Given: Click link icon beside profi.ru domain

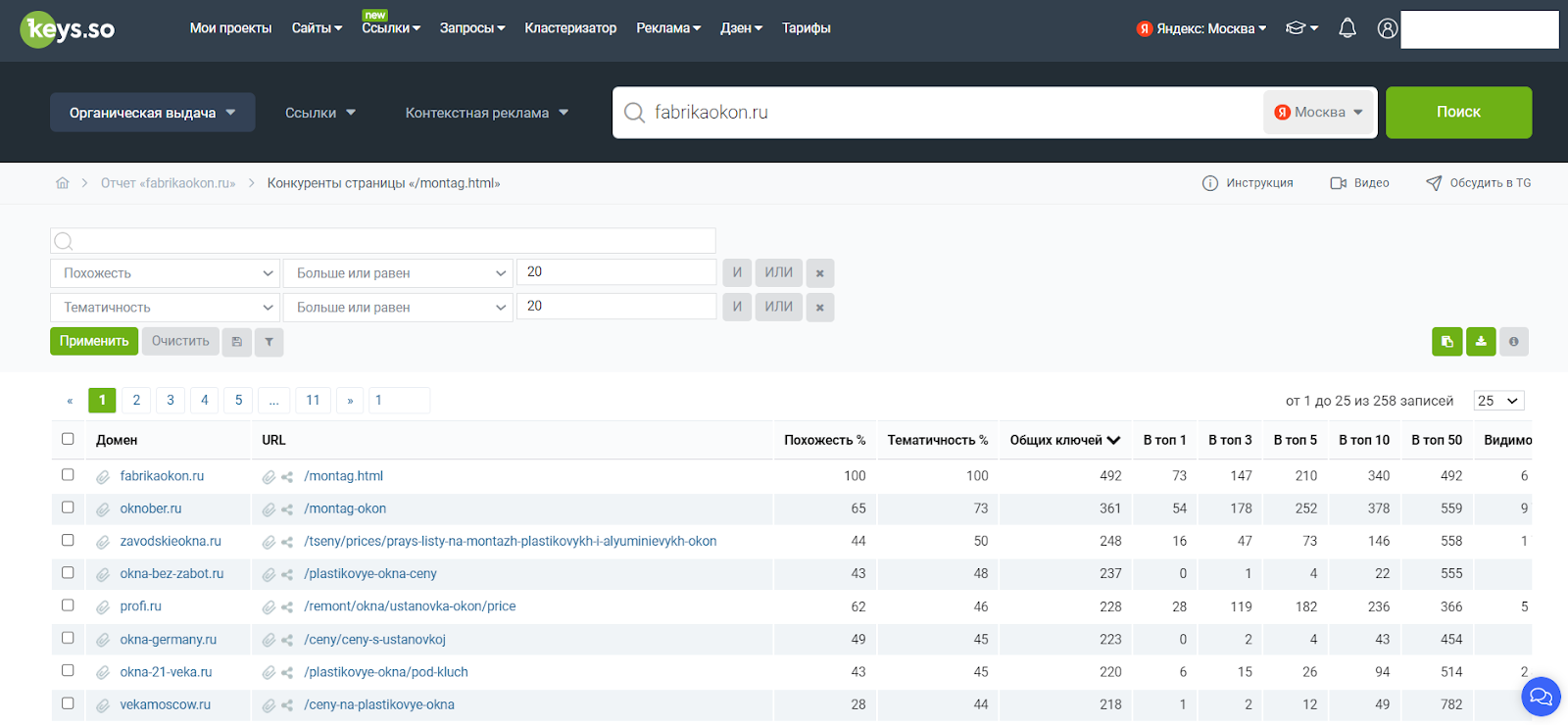Looking at the screenshot, I should click(103, 607).
